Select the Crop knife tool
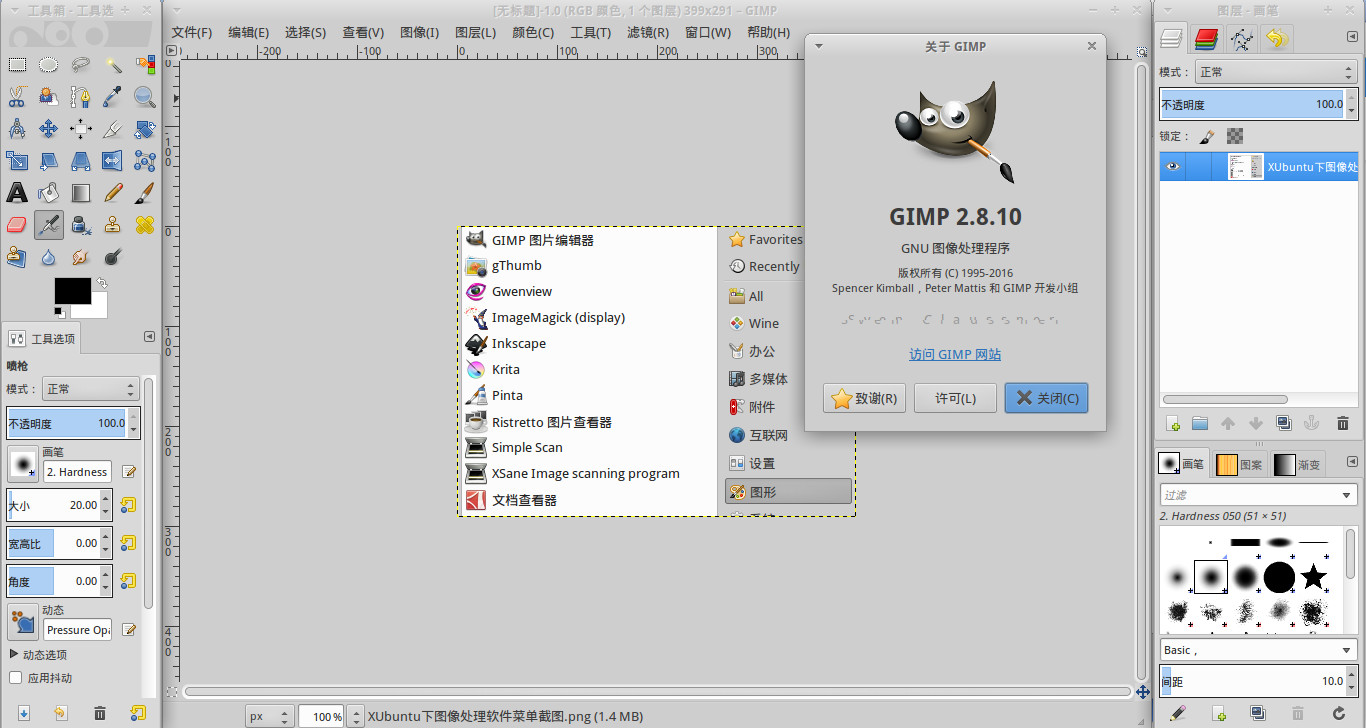1366x728 pixels. 113,129
